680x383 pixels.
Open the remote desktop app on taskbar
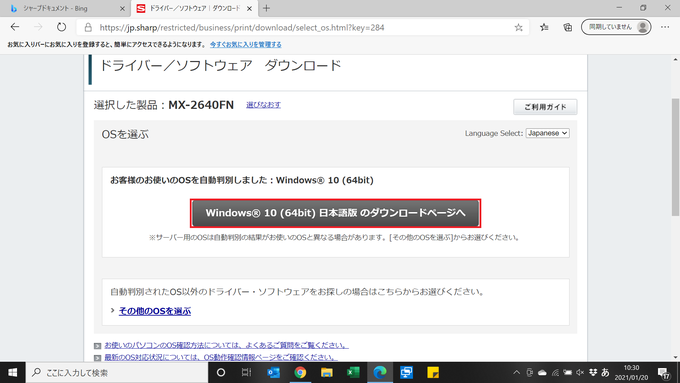406,372
